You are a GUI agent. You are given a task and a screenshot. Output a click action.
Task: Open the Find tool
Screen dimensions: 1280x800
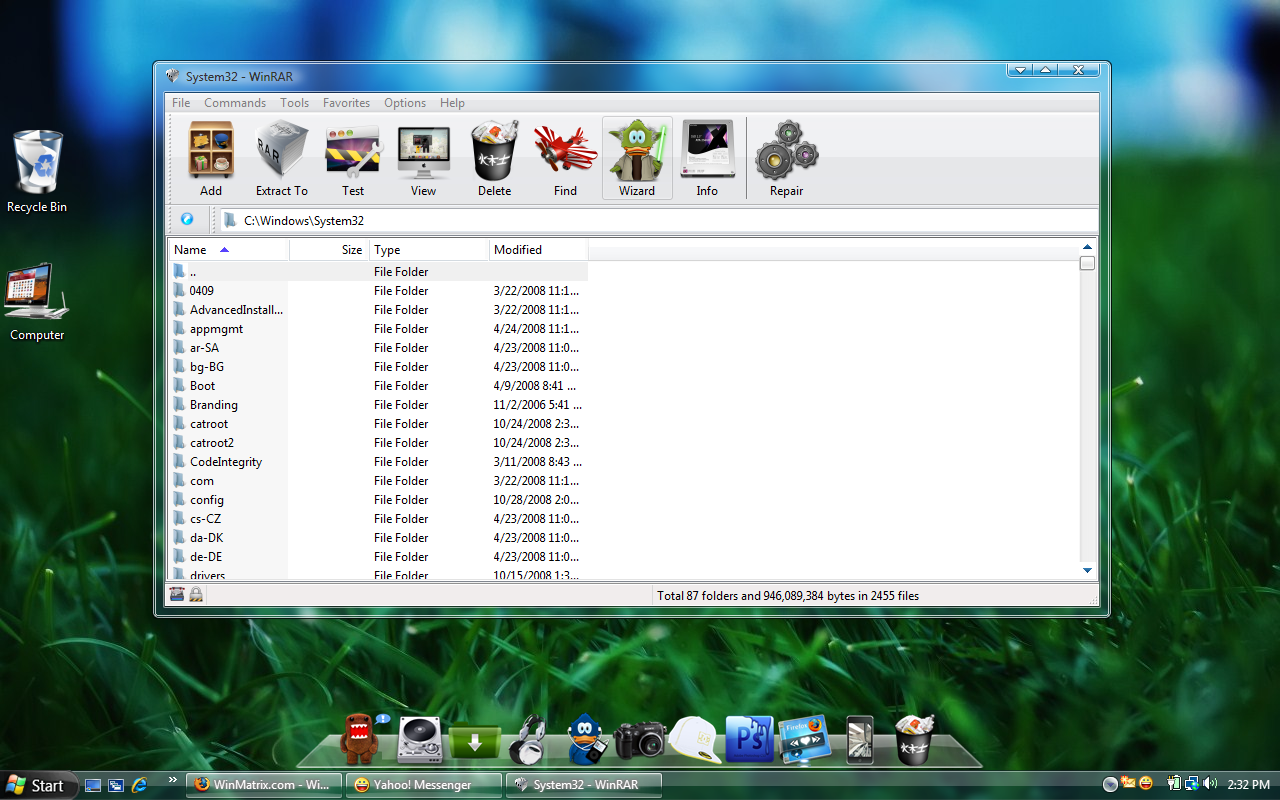[x=565, y=158]
